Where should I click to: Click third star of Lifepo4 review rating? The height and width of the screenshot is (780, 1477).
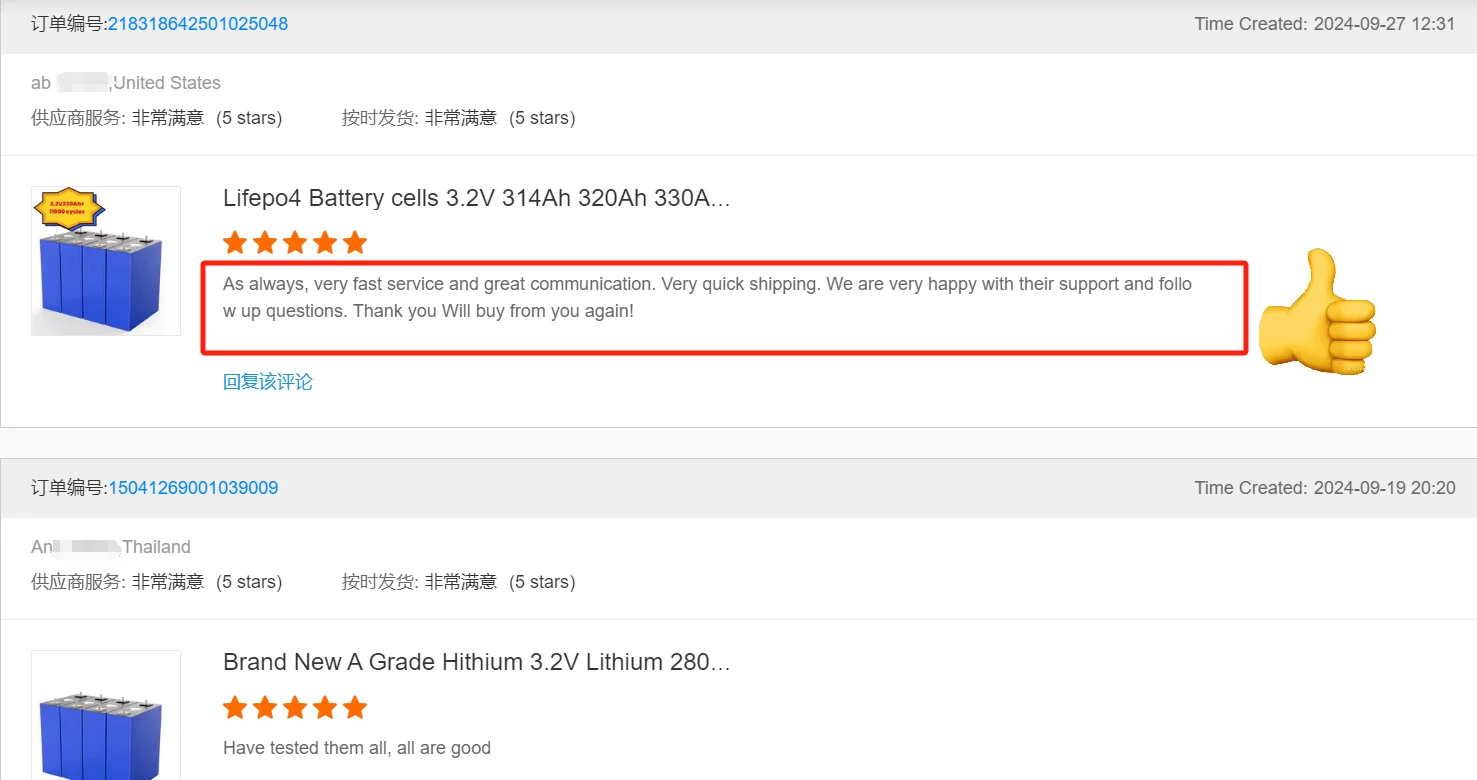pyautogui.click(x=295, y=243)
